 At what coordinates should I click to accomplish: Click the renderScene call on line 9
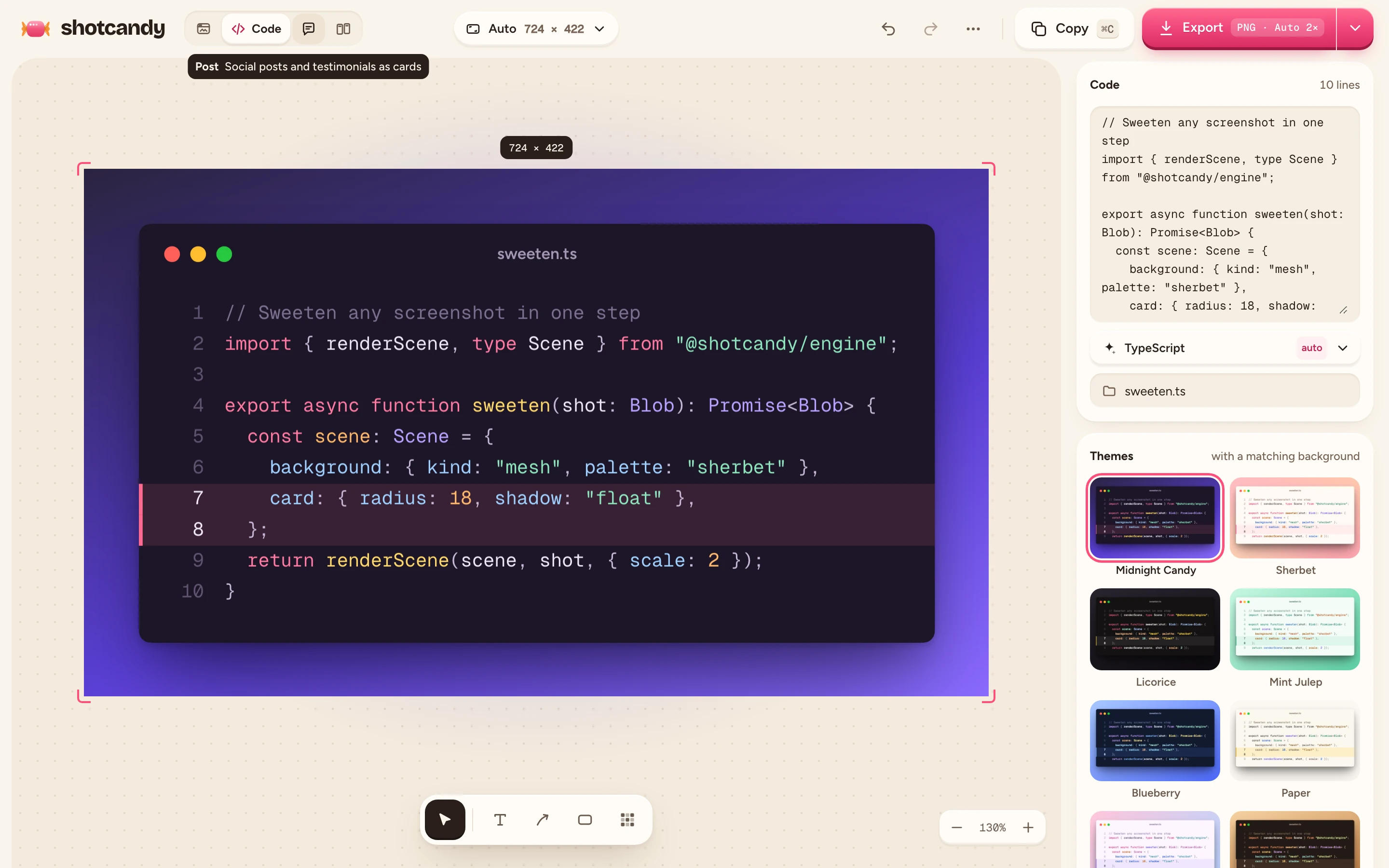pyautogui.click(x=387, y=560)
